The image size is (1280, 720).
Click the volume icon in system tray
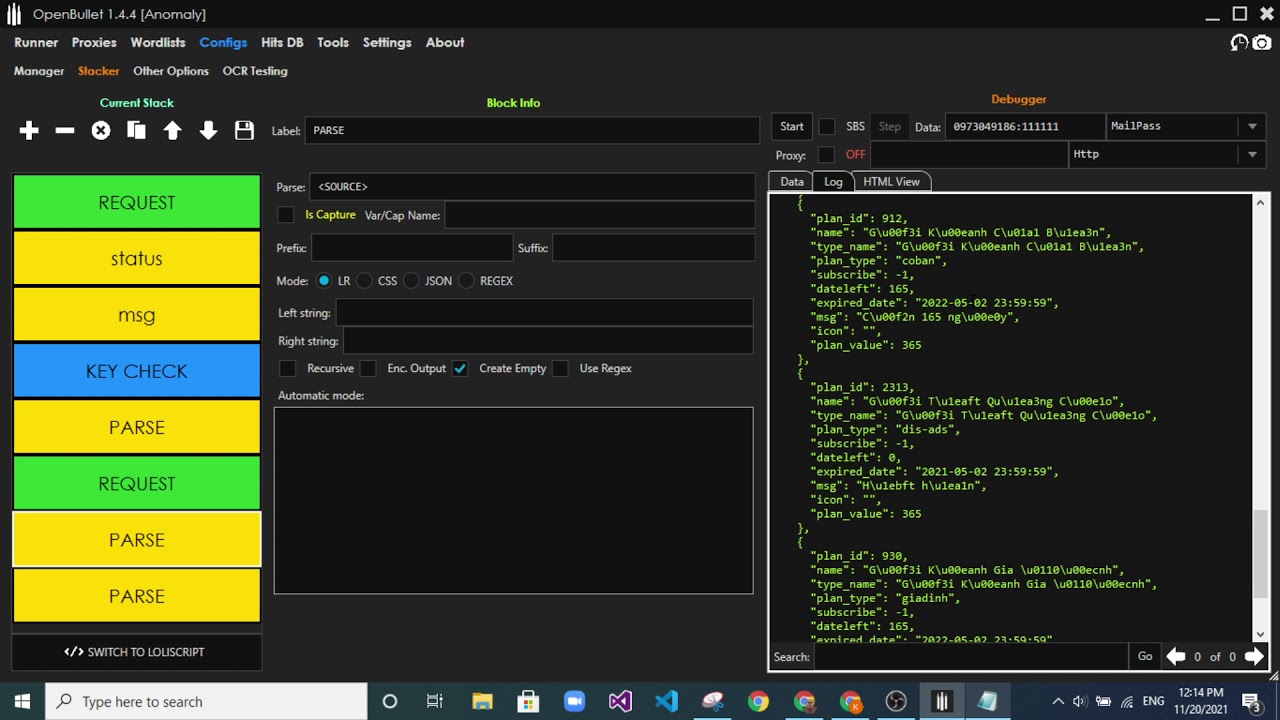tap(1081, 701)
